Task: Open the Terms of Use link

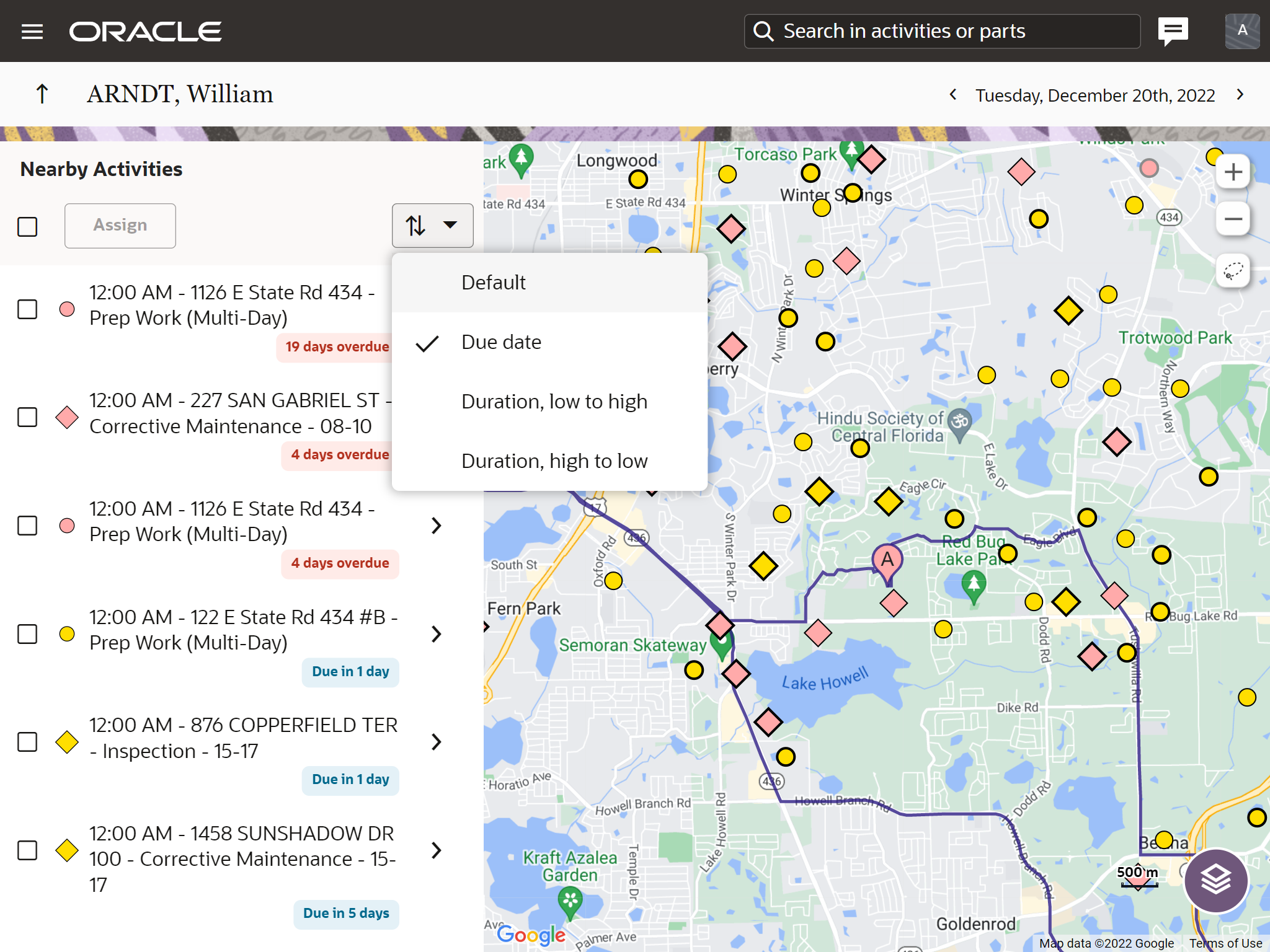Action: (x=1225, y=943)
